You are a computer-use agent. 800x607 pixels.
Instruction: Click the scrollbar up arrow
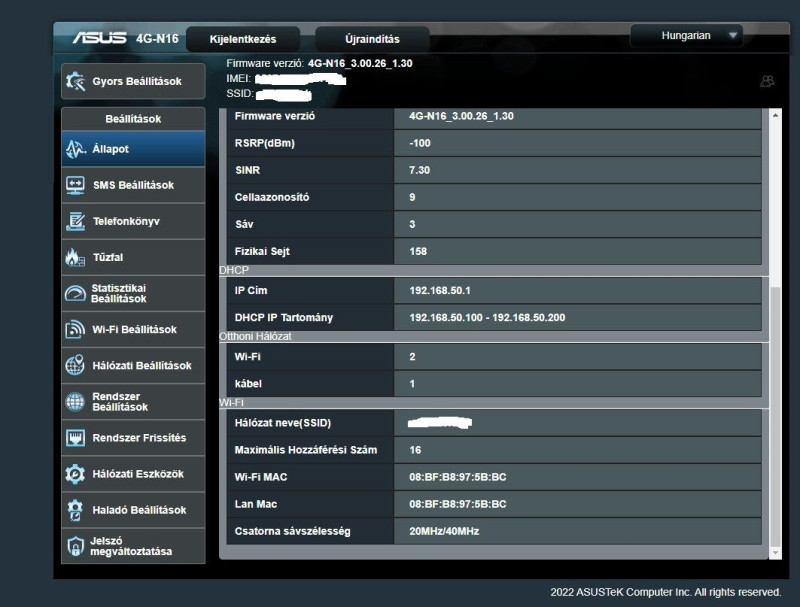tap(776, 116)
